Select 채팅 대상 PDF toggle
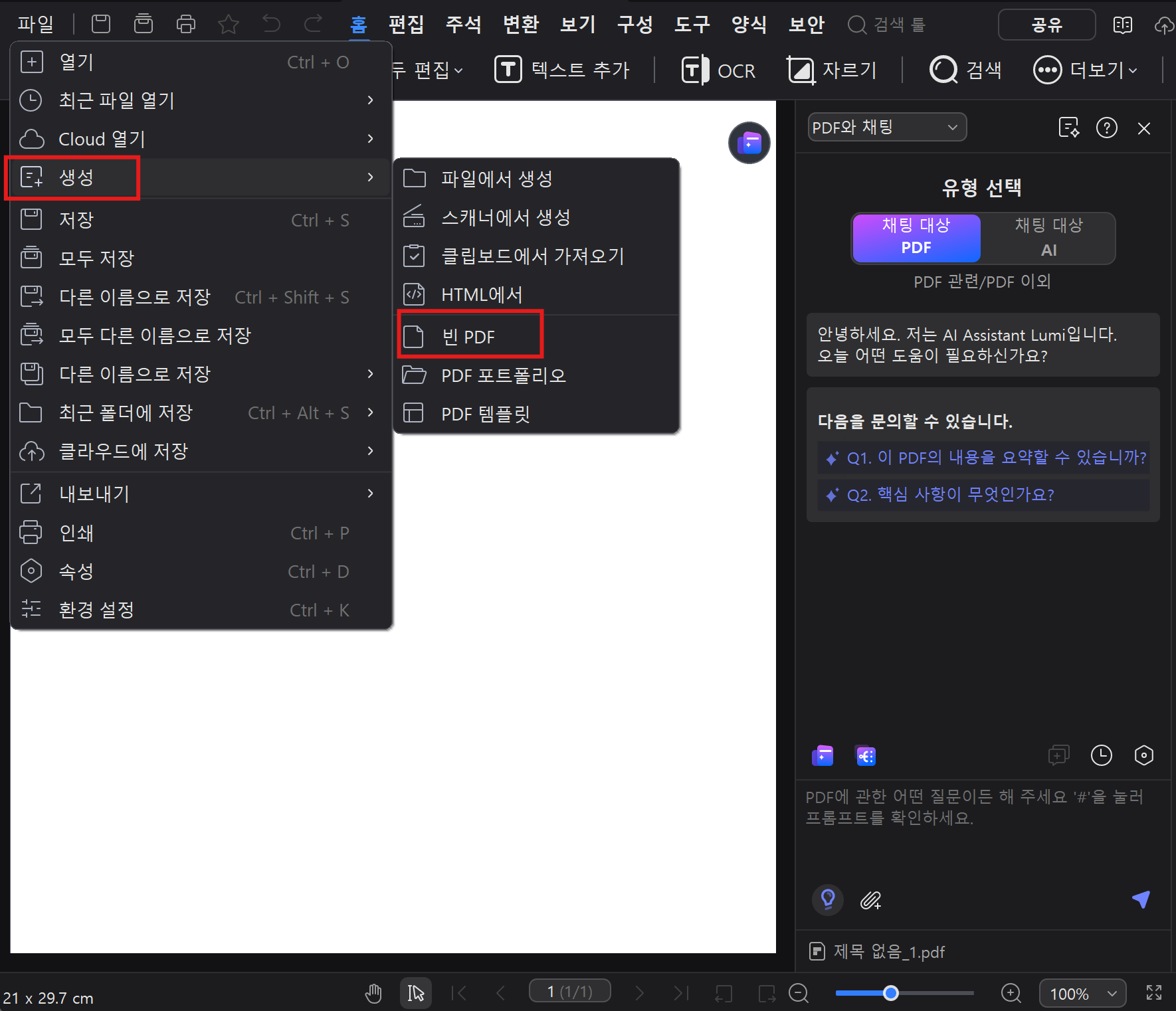The height and width of the screenshot is (1011, 1176). (x=916, y=237)
